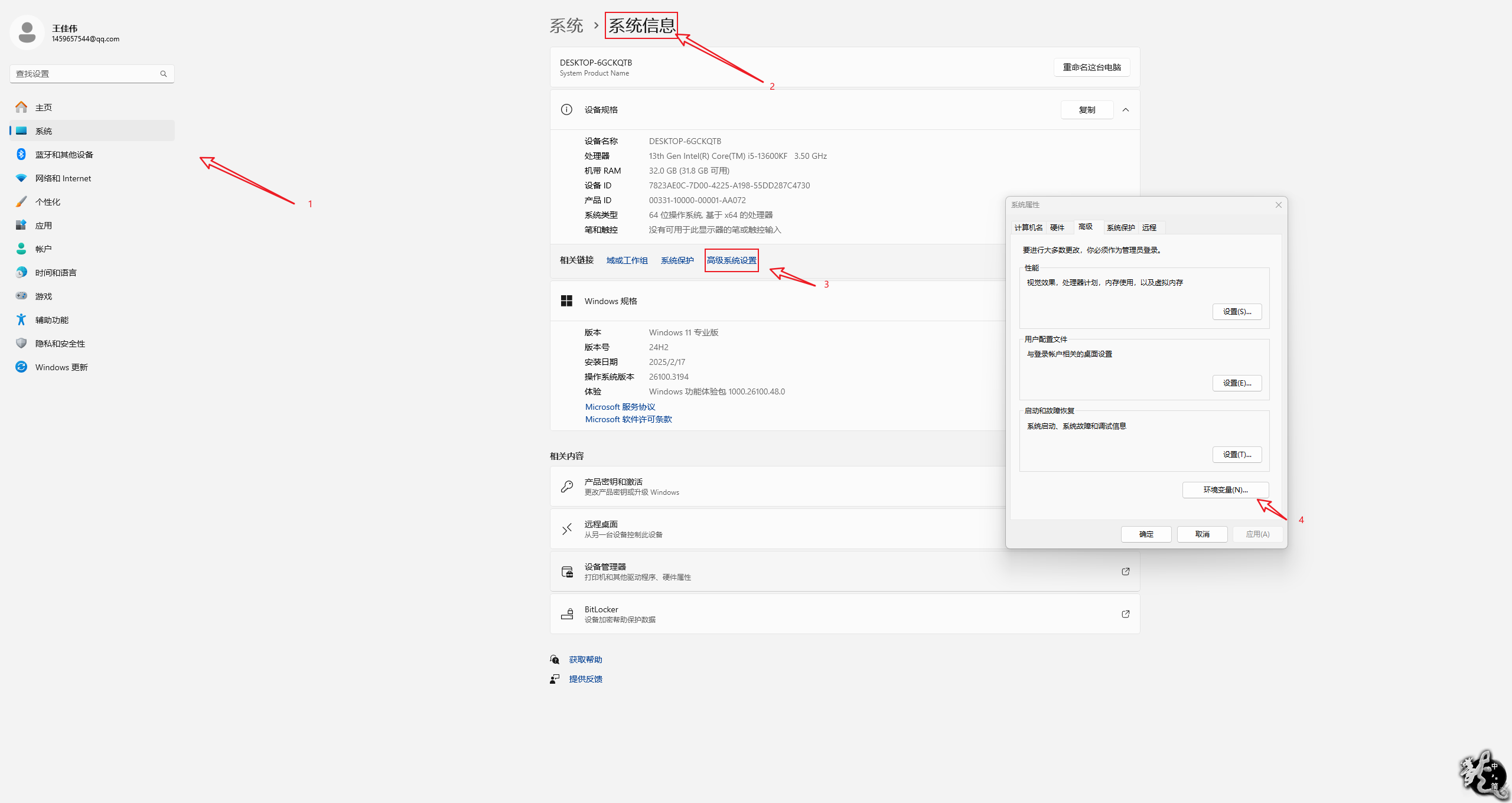Open Device Manager external link icon

tap(1125, 572)
